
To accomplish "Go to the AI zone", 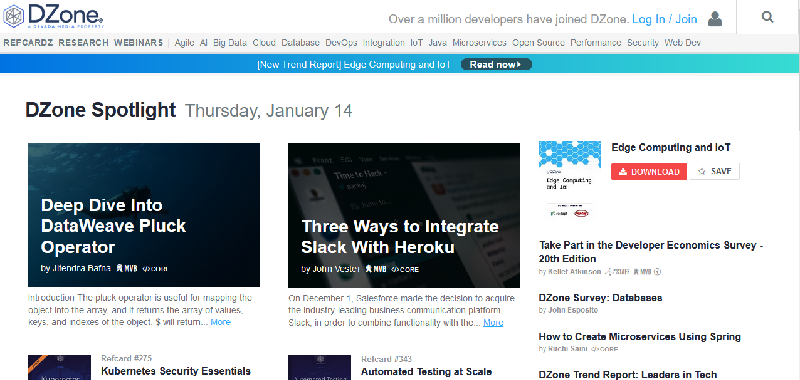I will 204,43.
